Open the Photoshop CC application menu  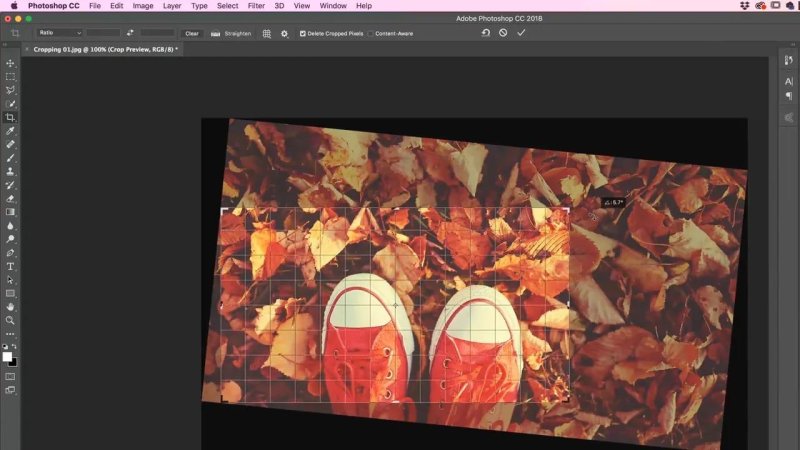click(54, 6)
